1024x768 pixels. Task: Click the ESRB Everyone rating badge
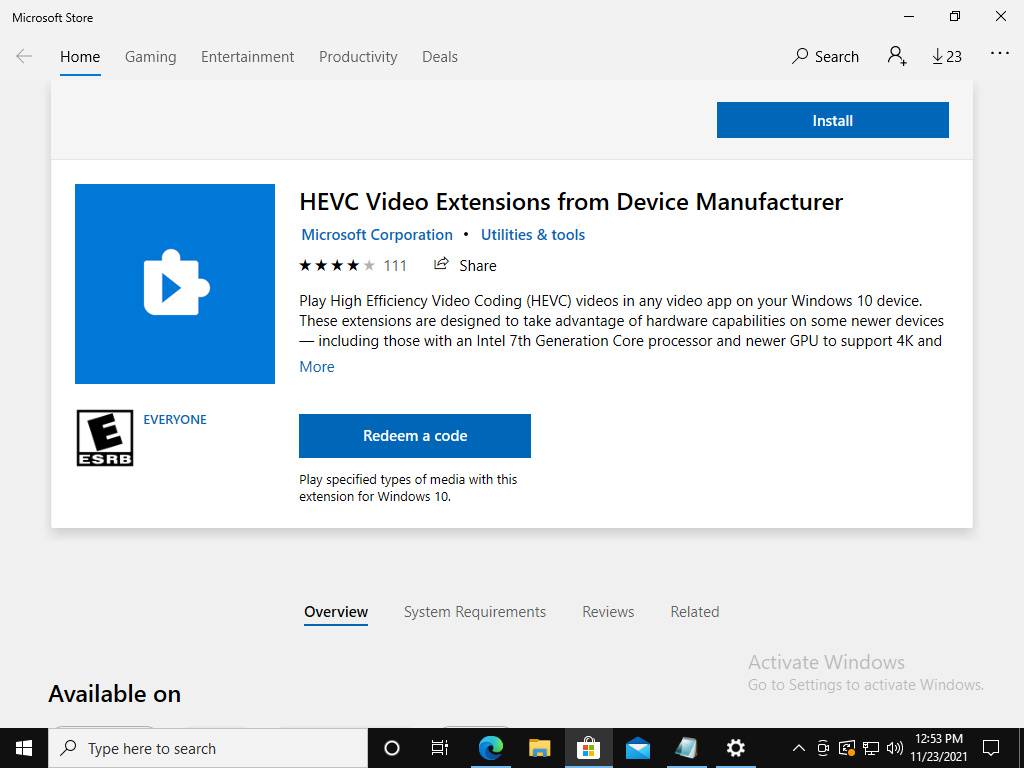click(104, 438)
